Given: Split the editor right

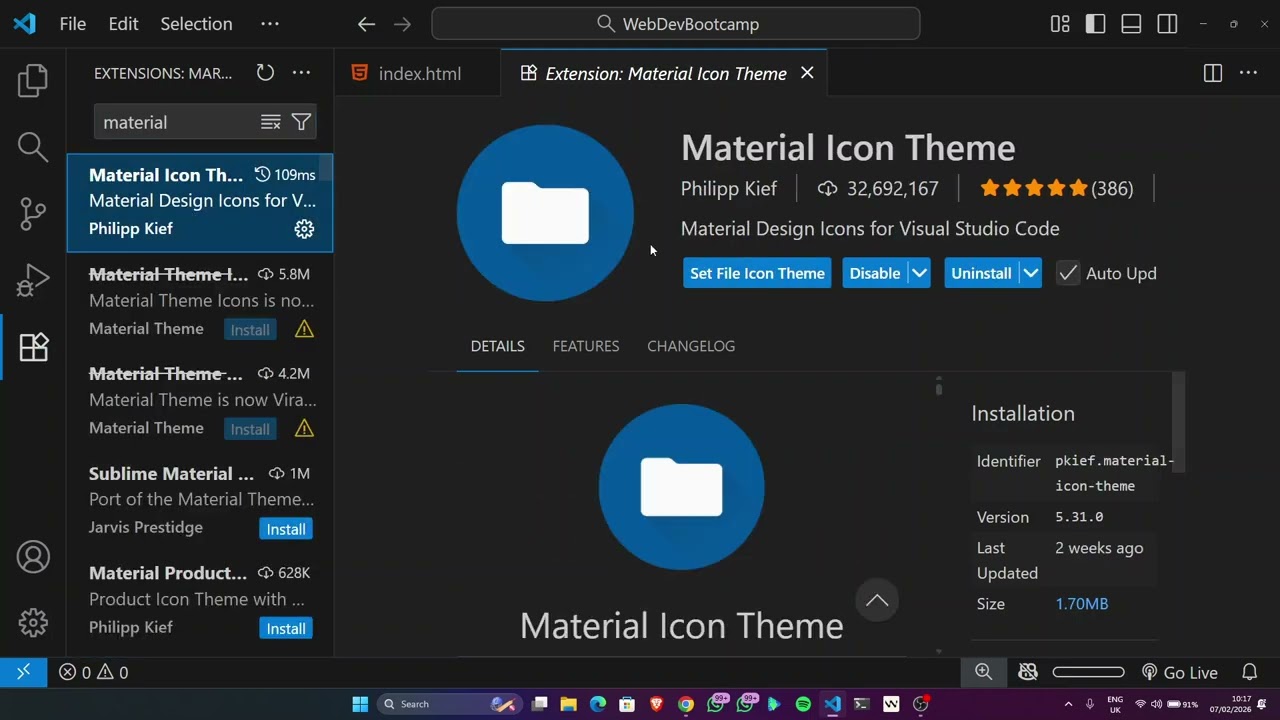Looking at the screenshot, I should [1213, 73].
